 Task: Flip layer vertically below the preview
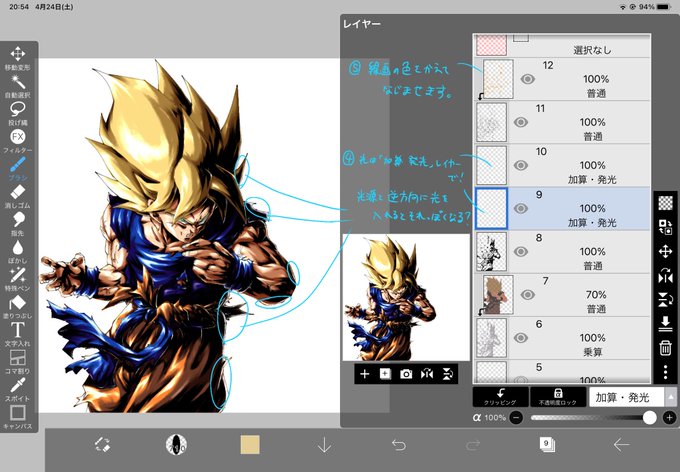tap(448, 374)
